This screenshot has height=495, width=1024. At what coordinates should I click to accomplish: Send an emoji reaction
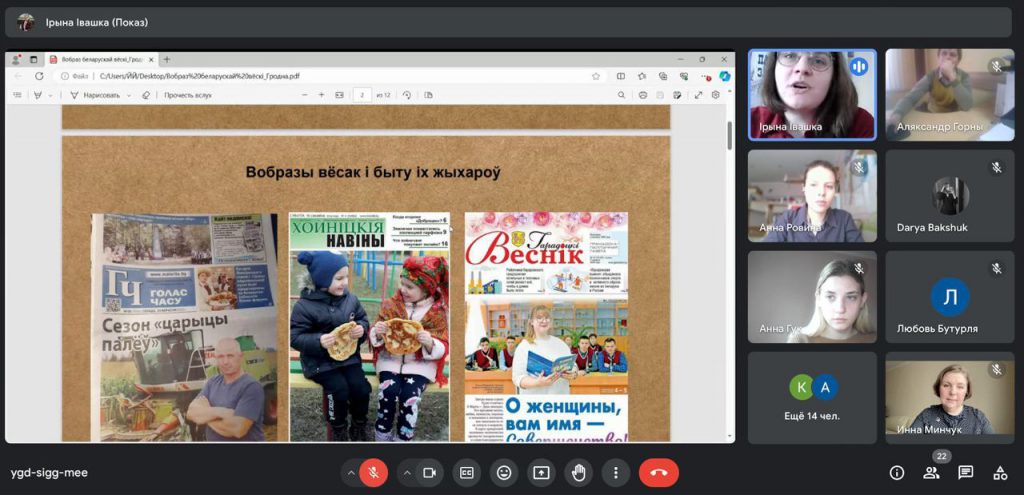504,472
